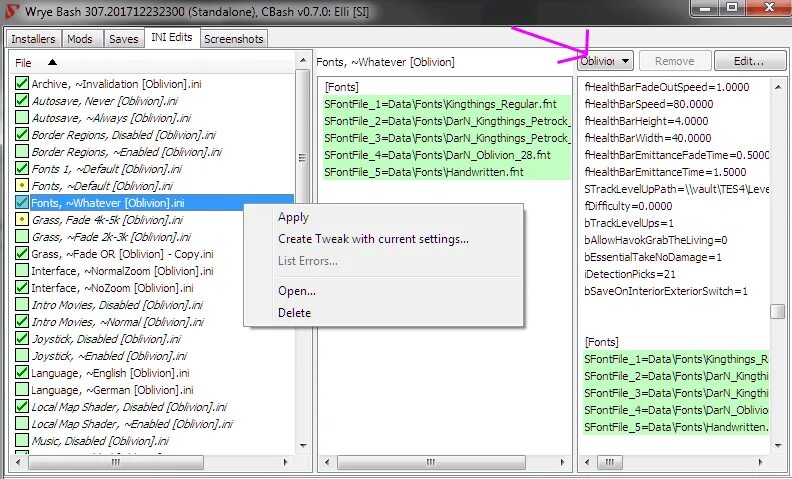
Task: Click the right arrow of tweak pane scrollbar
Action: [562, 462]
